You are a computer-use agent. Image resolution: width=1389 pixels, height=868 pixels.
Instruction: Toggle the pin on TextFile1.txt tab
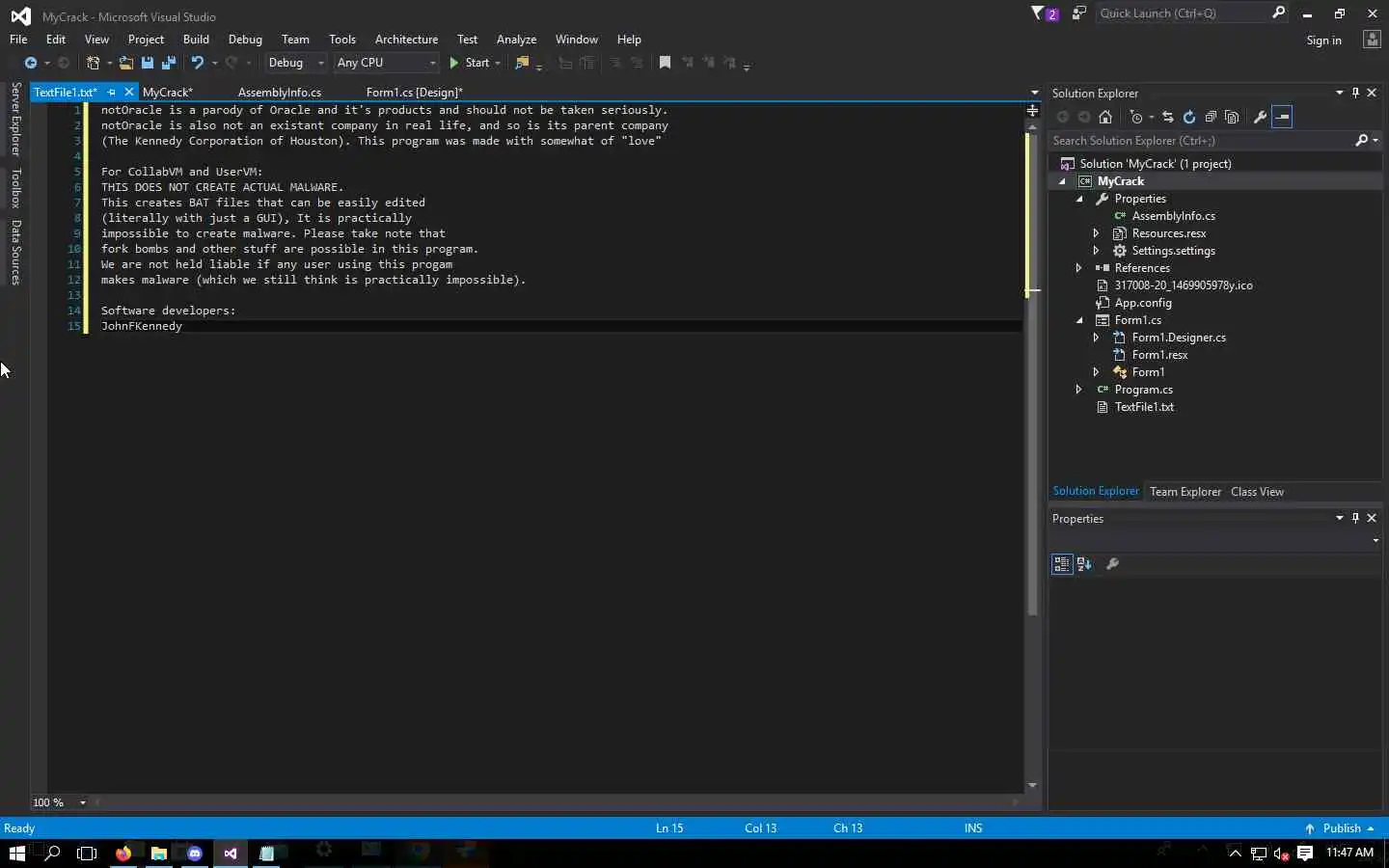pyautogui.click(x=112, y=93)
